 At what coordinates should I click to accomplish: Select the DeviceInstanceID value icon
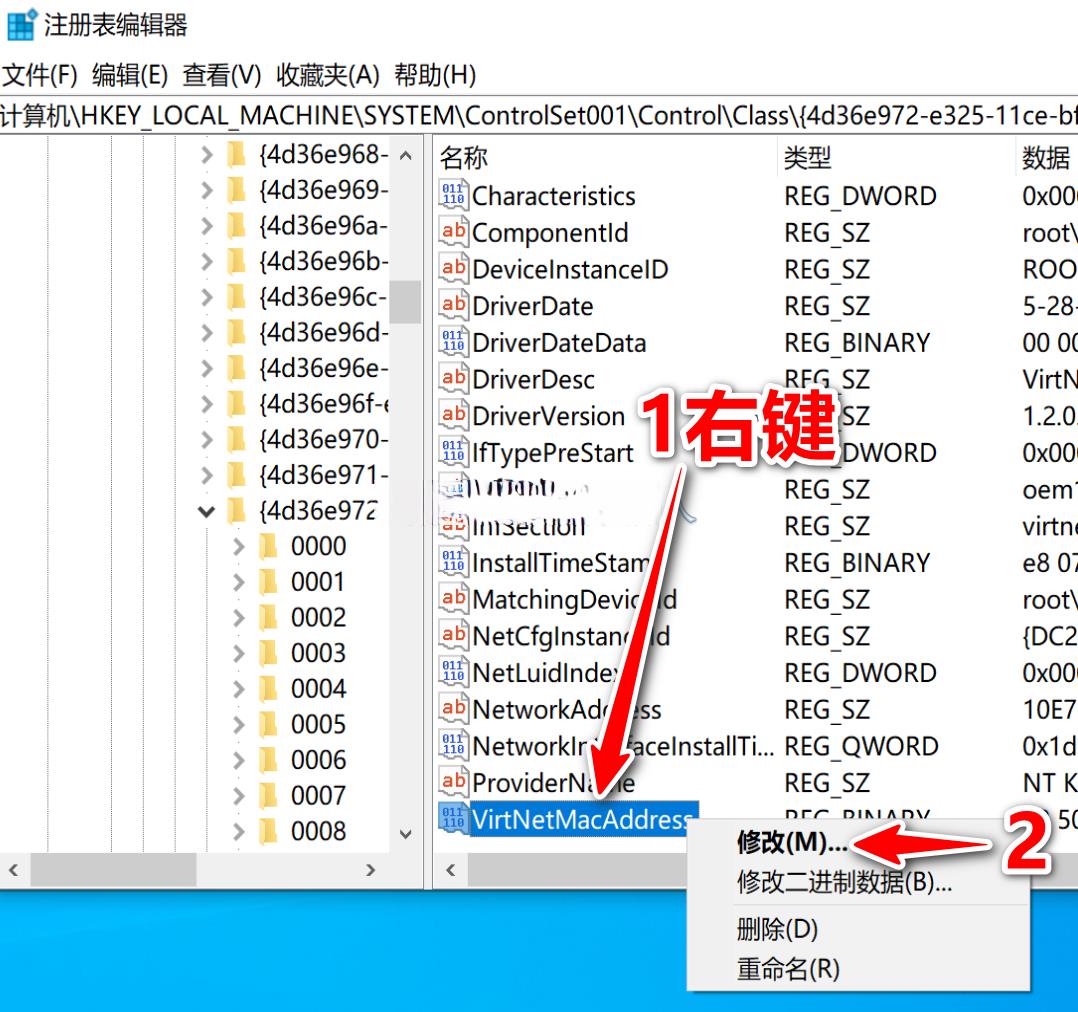click(x=453, y=268)
